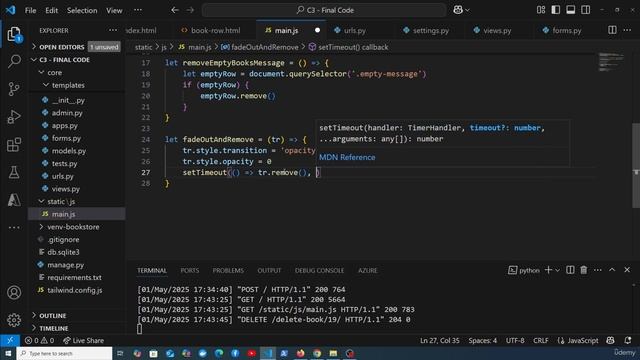Collapse the C3 - FINAL CODE folder
The image size is (640, 360).
pyautogui.click(x=34, y=60)
